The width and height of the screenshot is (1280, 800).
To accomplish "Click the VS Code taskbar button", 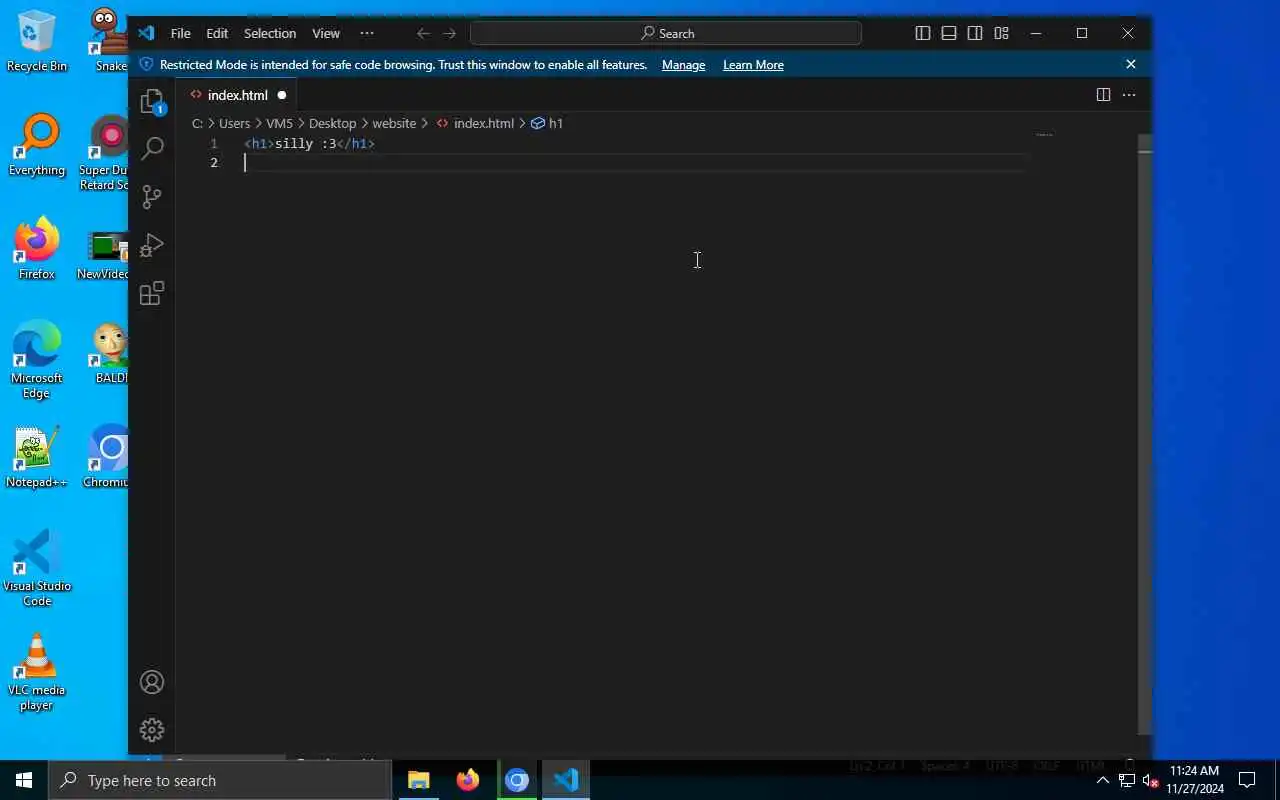I will [566, 780].
